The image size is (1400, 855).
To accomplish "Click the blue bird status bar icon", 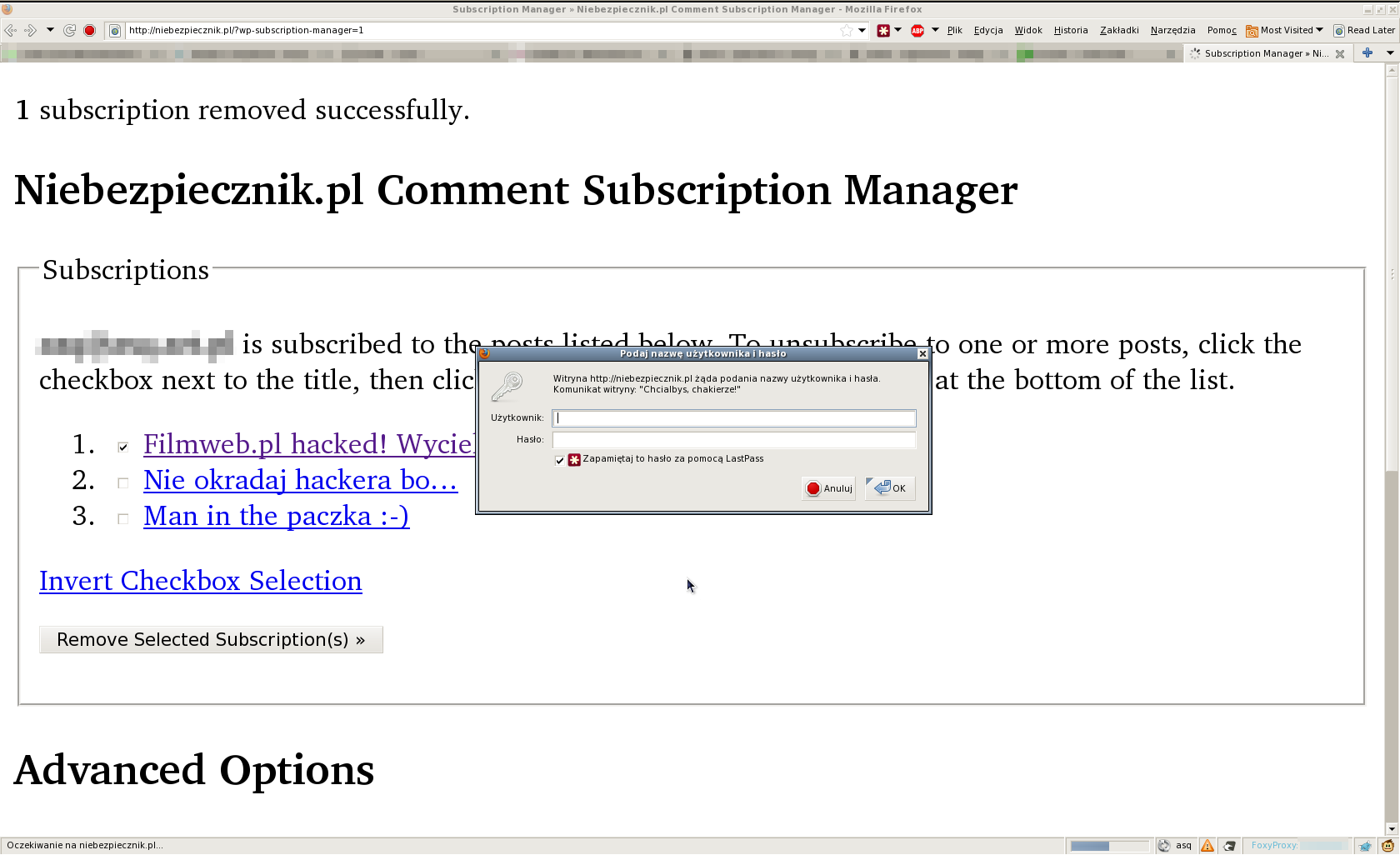I will tap(1365, 846).
